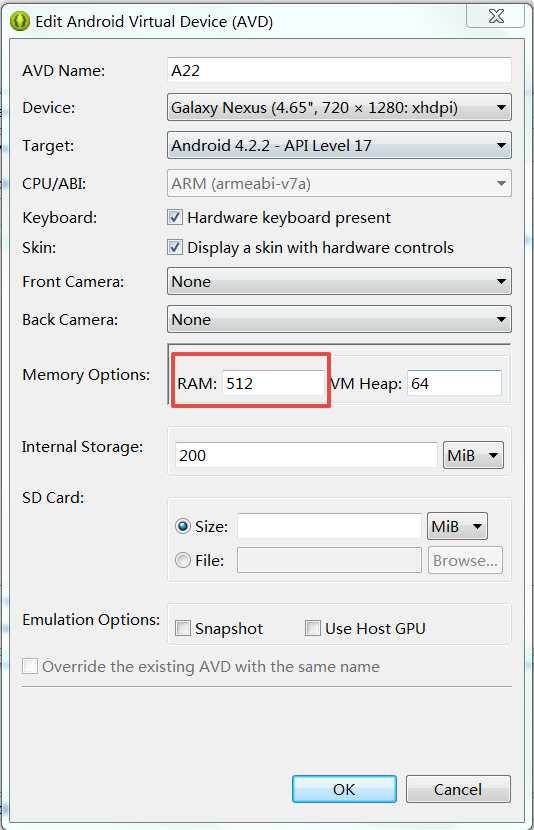The image size is (534, 830).
Task: Confirm changes with the OK button
Action: click(x=344, y=789)
